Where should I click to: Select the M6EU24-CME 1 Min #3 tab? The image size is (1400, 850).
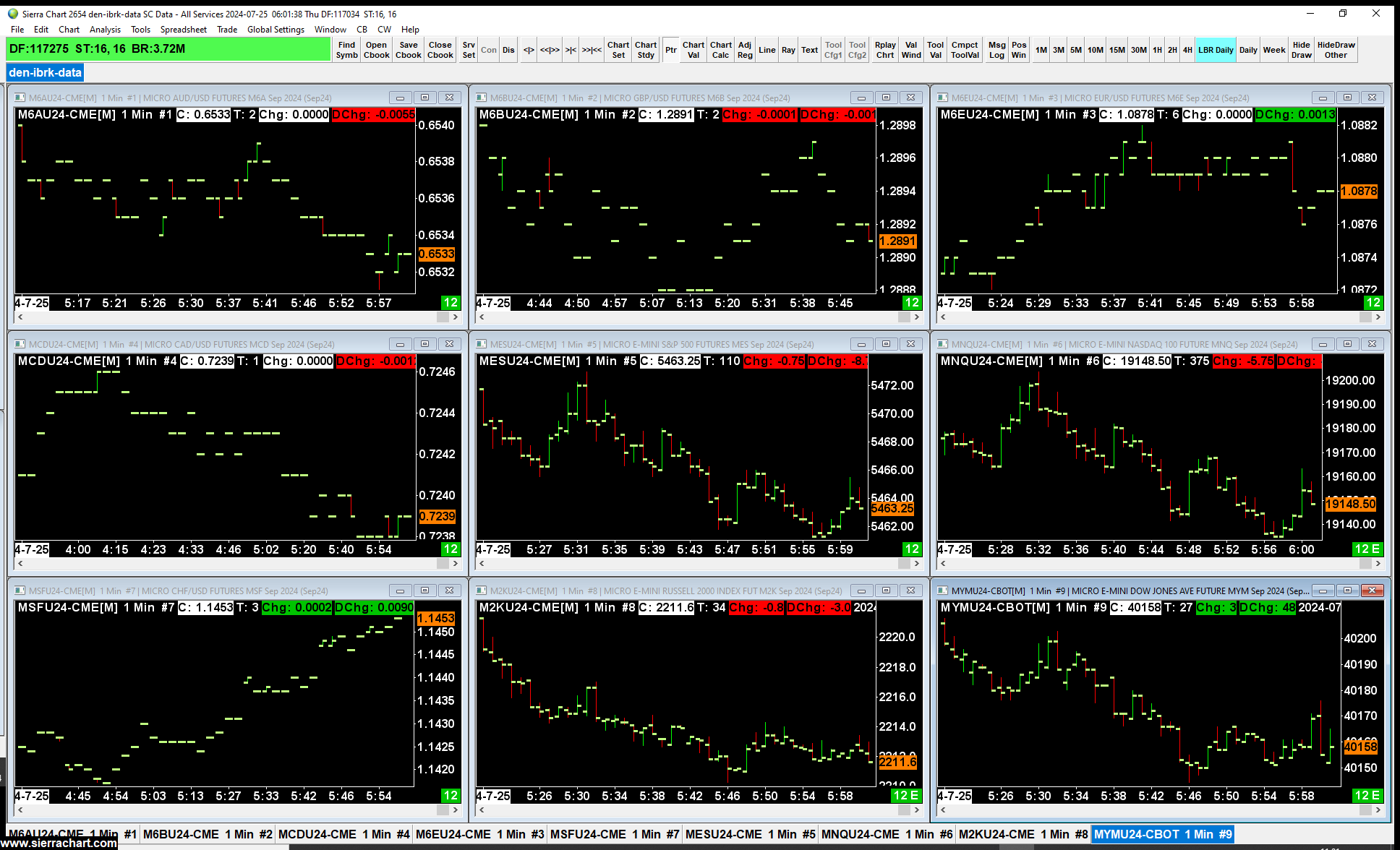tap(479, 834)
